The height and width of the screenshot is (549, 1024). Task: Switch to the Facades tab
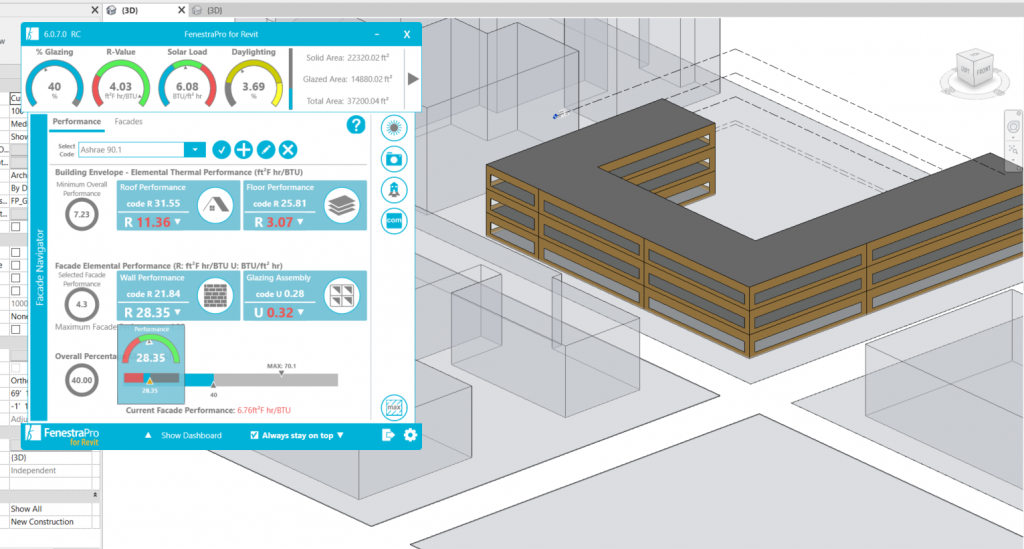click(129, 121)
